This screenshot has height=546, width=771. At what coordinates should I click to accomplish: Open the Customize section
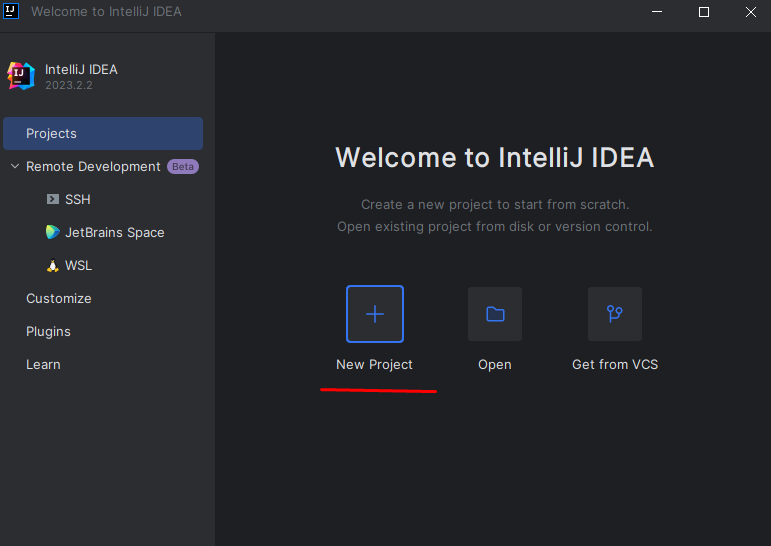click(x=59, y=299)
